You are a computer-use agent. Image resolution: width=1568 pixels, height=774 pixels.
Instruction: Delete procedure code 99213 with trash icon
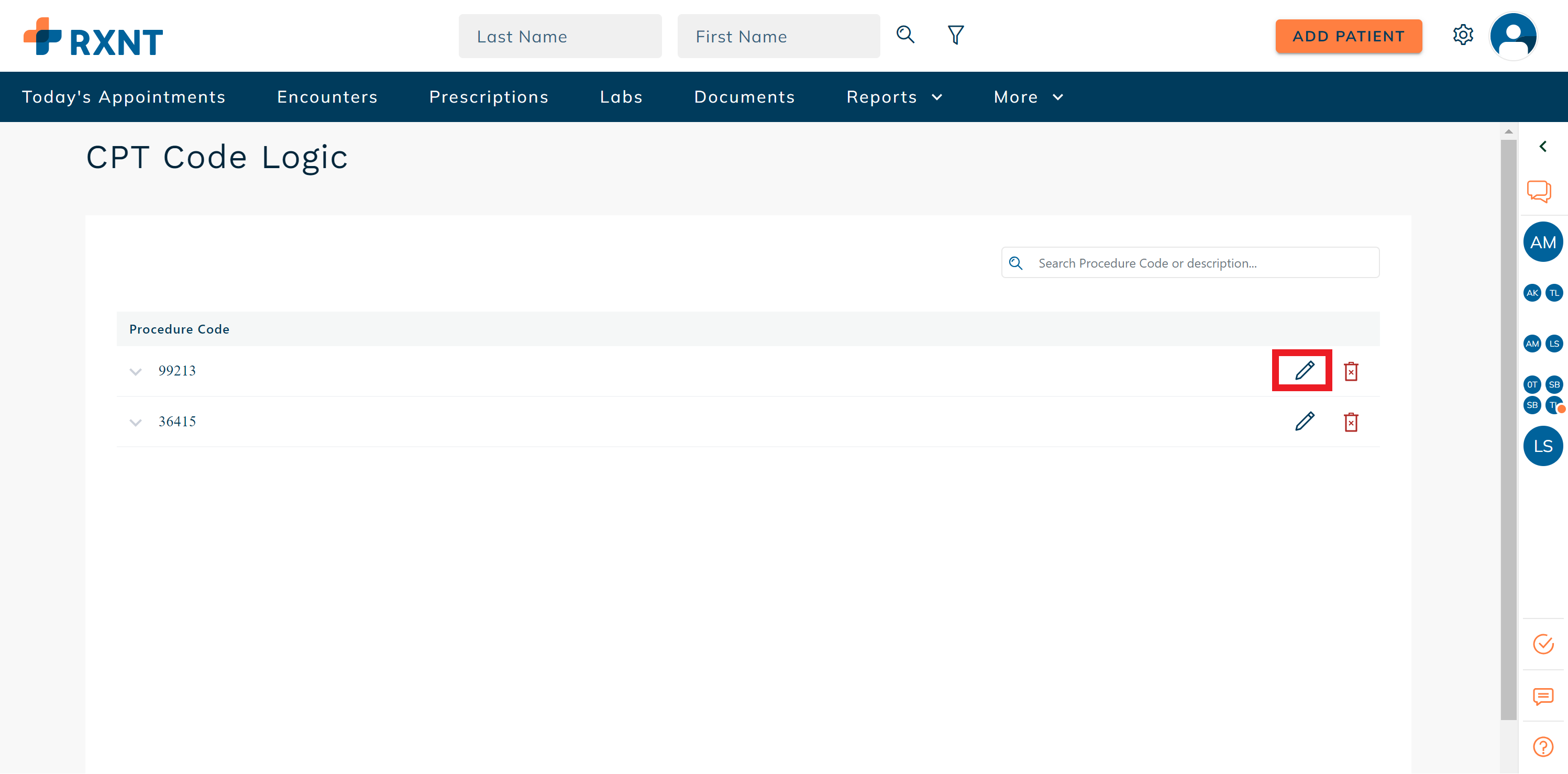[1351, 371]
